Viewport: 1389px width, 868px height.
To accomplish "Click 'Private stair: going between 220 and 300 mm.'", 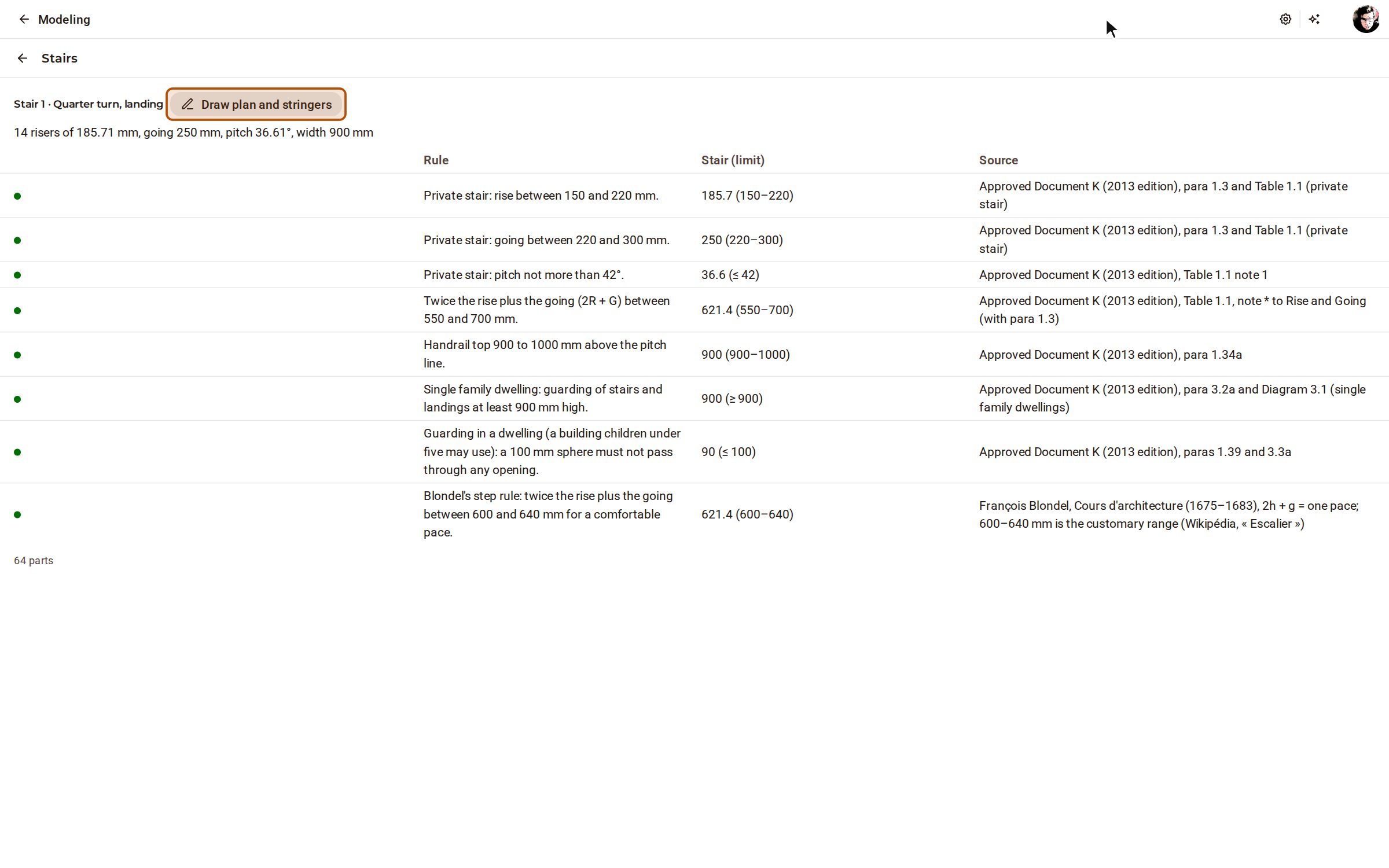I will (546, 240).
